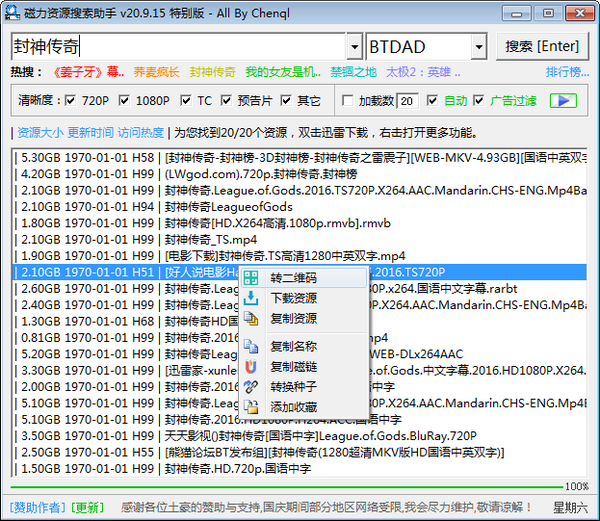Open the search keyword history dropdown
600x521 pixels.
[x=355, y=47]
